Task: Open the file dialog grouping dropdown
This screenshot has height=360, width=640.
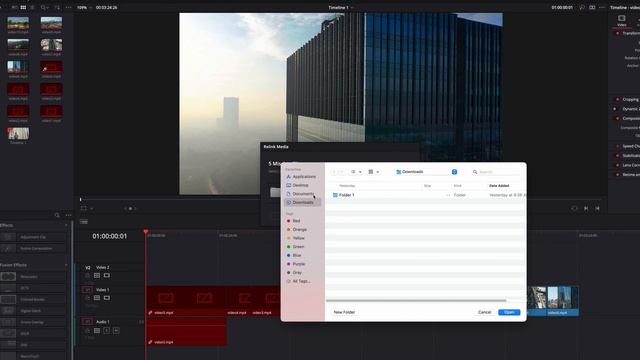Action: click(374, 172)
